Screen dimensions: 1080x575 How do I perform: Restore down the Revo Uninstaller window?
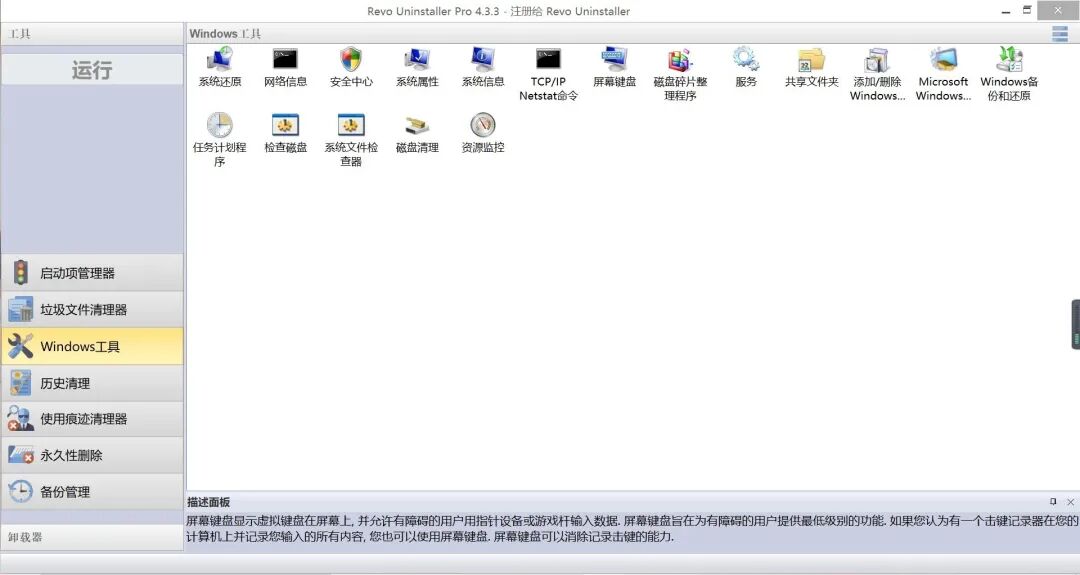tap(1027, 10)
